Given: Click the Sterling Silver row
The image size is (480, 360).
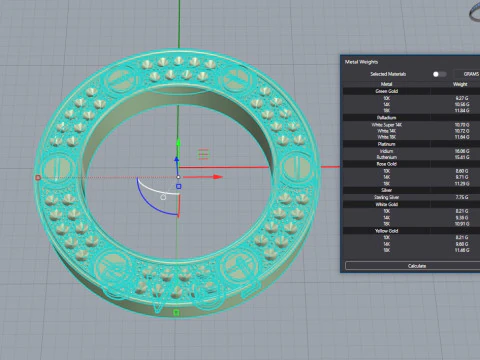Looking at the screenshot, I should point(412,197).
